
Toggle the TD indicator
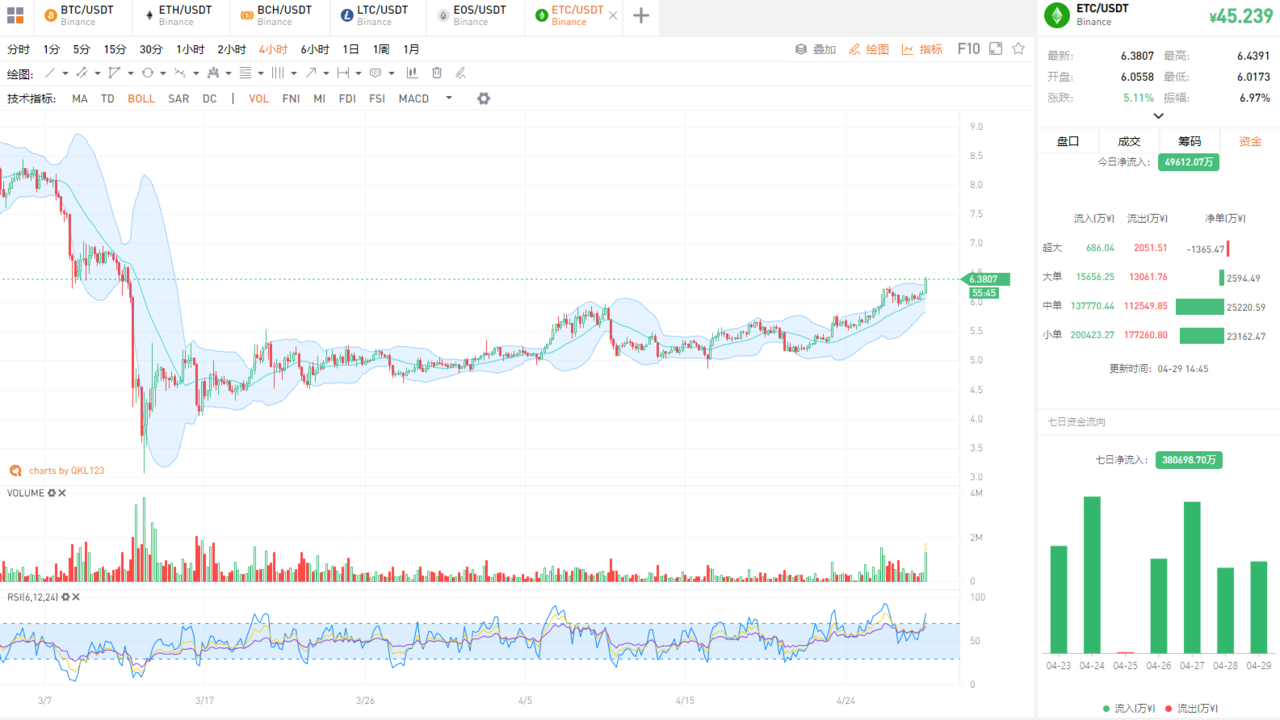click(108, 99)
